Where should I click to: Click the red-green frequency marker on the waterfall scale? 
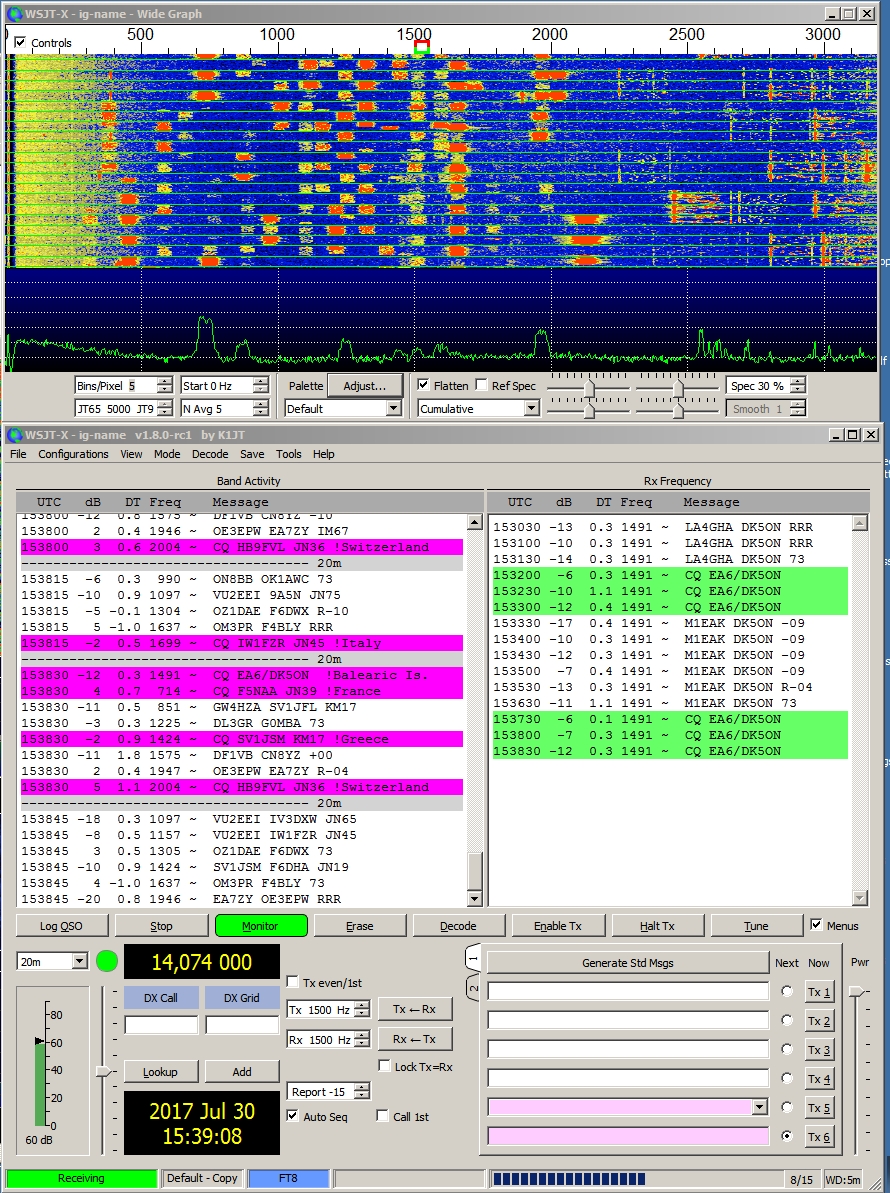[x=421, y=46]
